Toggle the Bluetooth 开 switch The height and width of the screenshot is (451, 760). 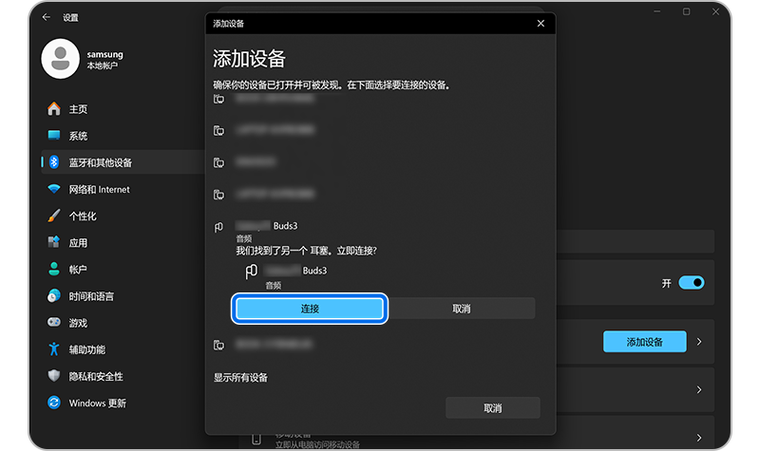coord(691,283)
